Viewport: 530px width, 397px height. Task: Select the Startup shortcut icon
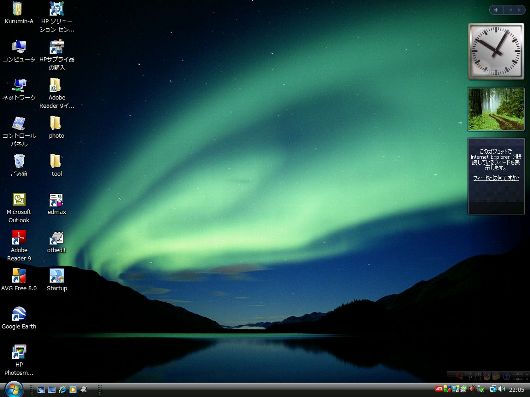(56, 280)
